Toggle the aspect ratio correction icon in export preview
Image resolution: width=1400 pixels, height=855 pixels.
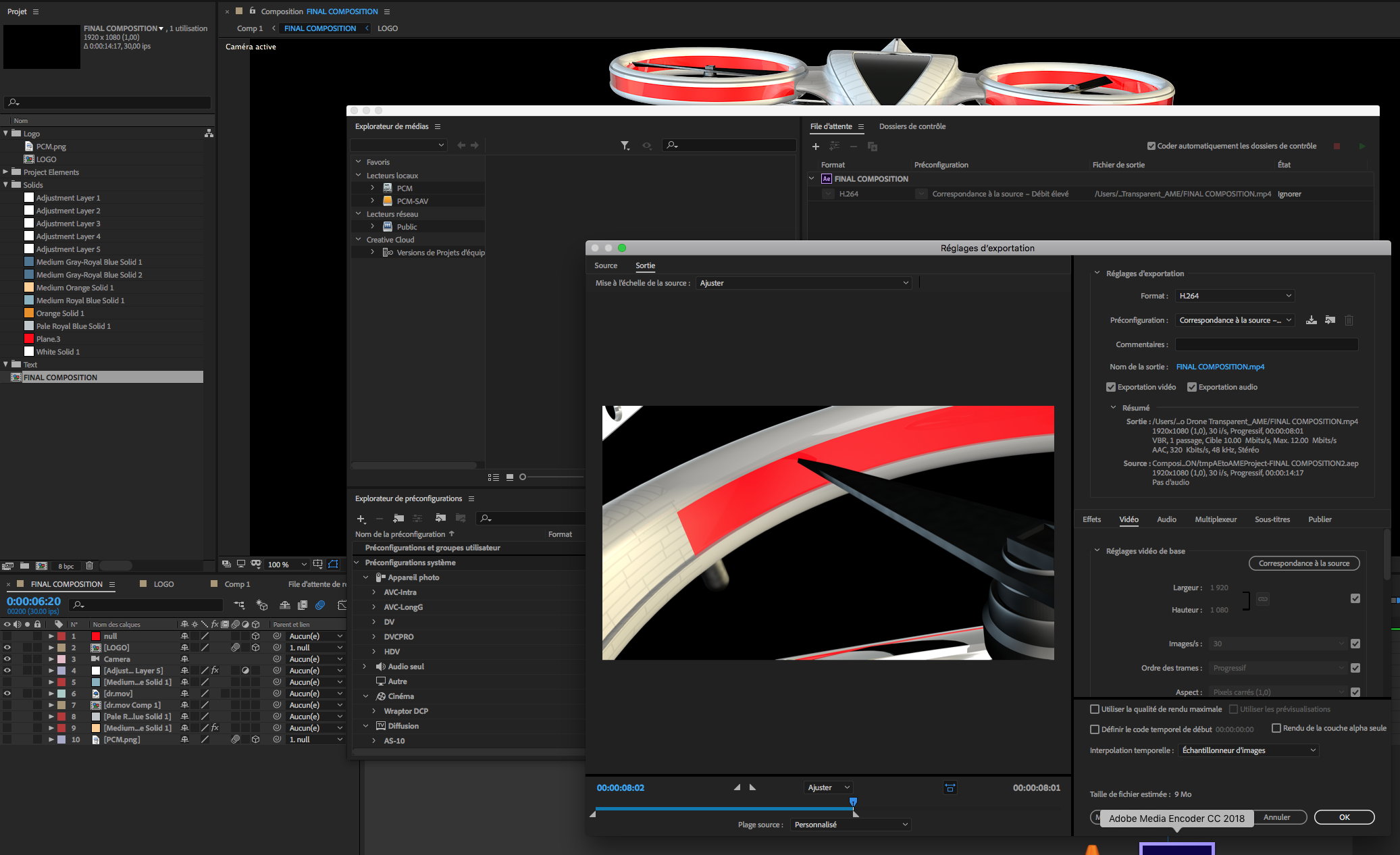click(x=950, y=787)
